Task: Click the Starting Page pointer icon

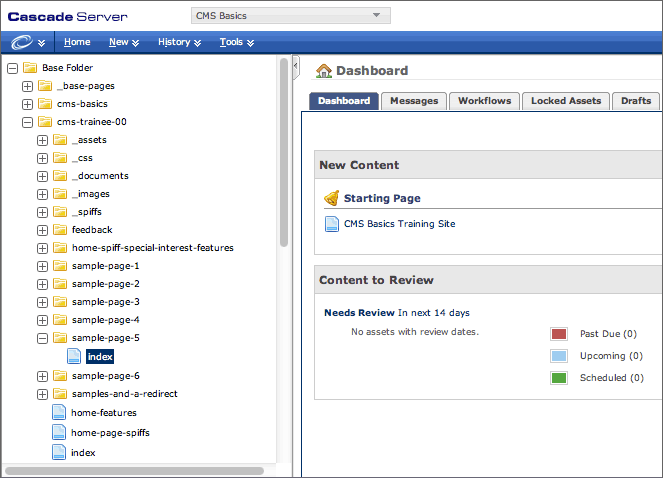Action: [332, 198]
